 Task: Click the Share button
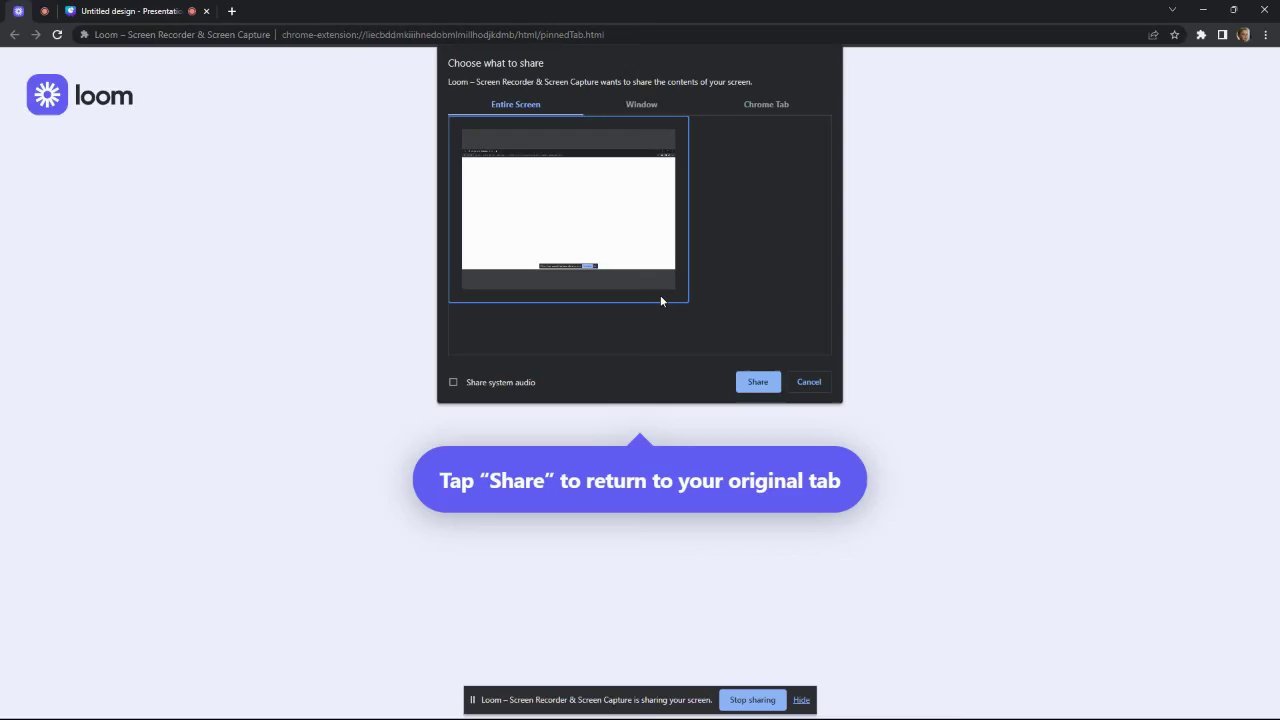(758, 382)
